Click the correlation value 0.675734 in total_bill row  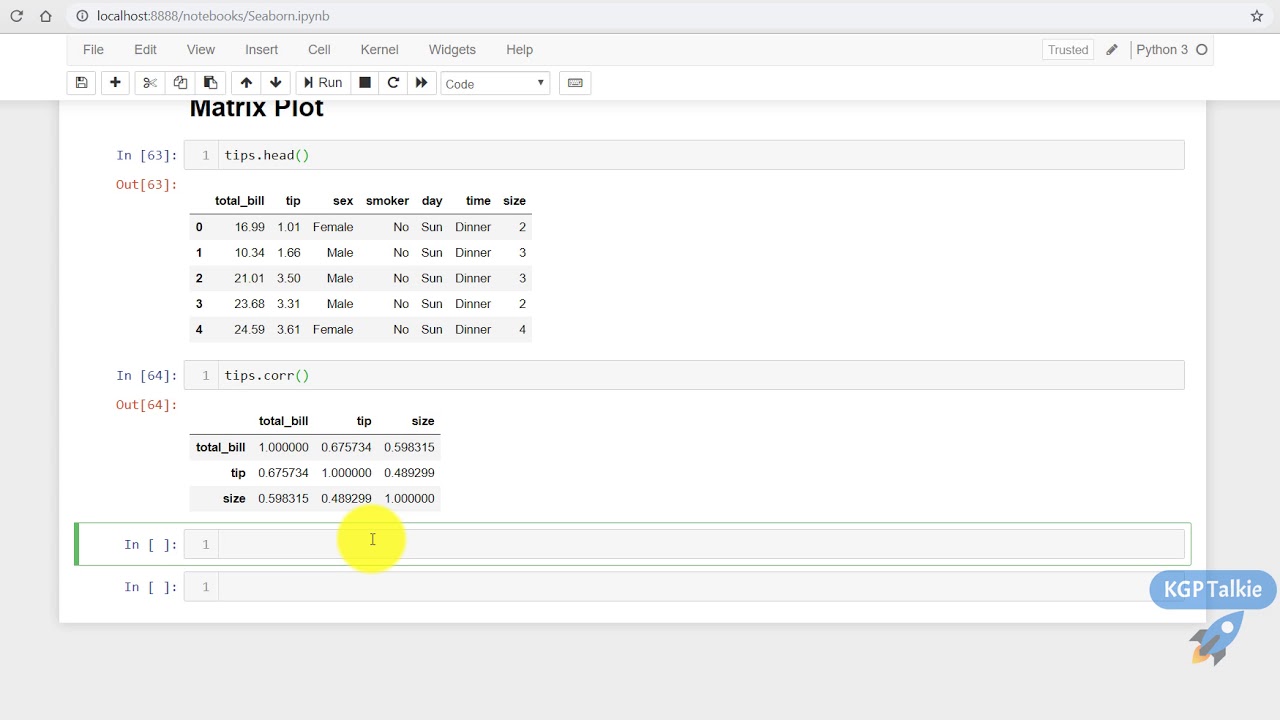coord(346,447)
